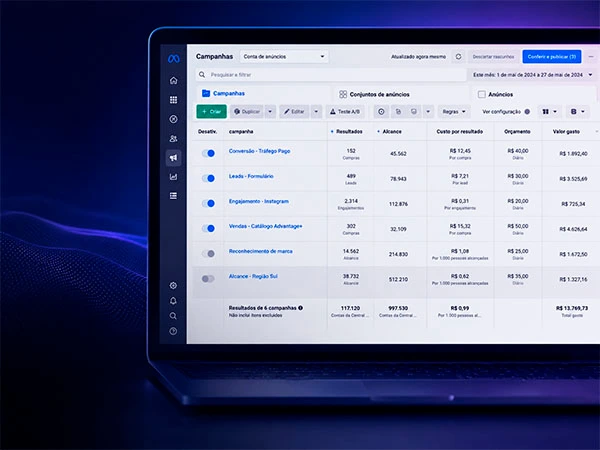Open Reconhecimento de marca campaign link
Viewport: 600px width, 450px height.
[261, 251]
